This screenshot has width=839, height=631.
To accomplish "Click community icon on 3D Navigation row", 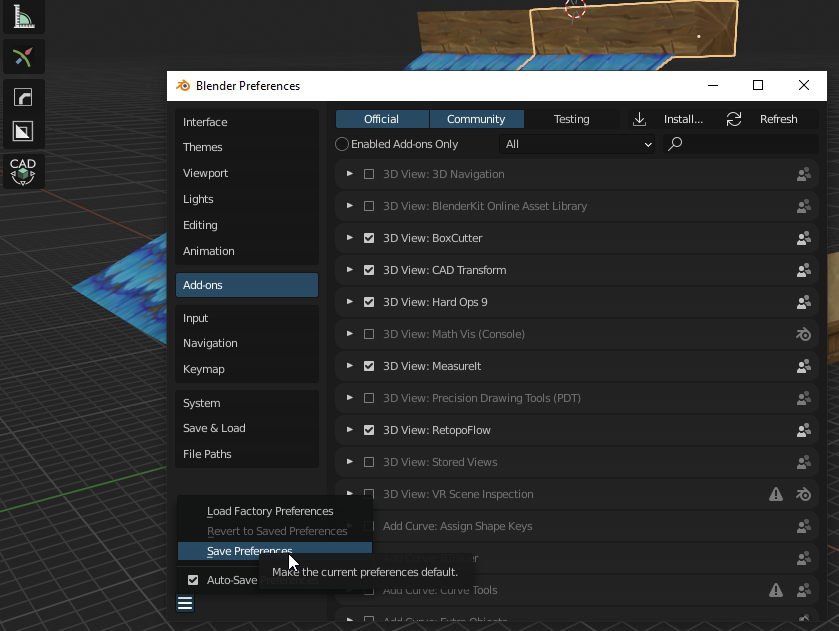I will [x=804, y=174].
